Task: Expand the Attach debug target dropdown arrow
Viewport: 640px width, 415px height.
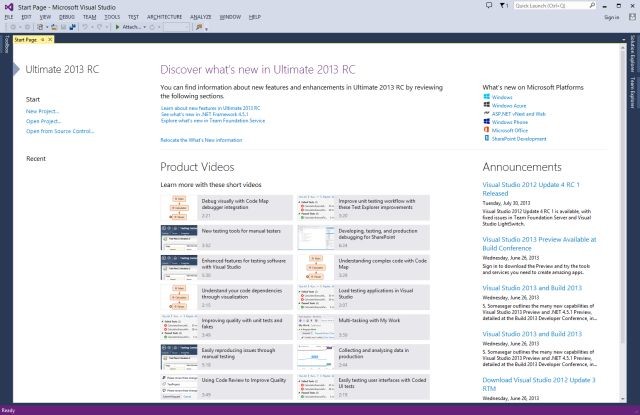Action: tap(144, 27)
